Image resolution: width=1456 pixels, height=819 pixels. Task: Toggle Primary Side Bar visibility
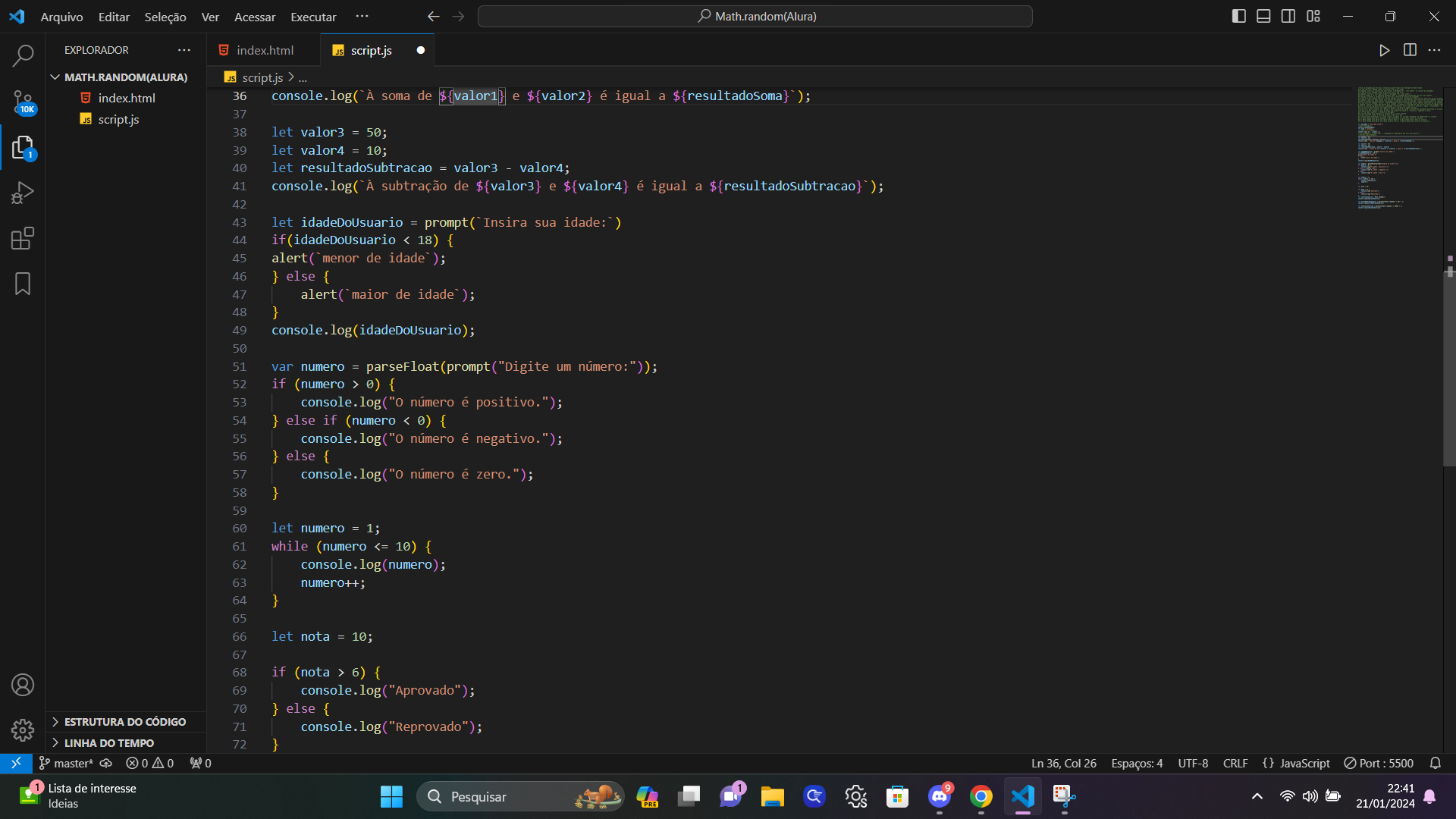(1239, 16)
